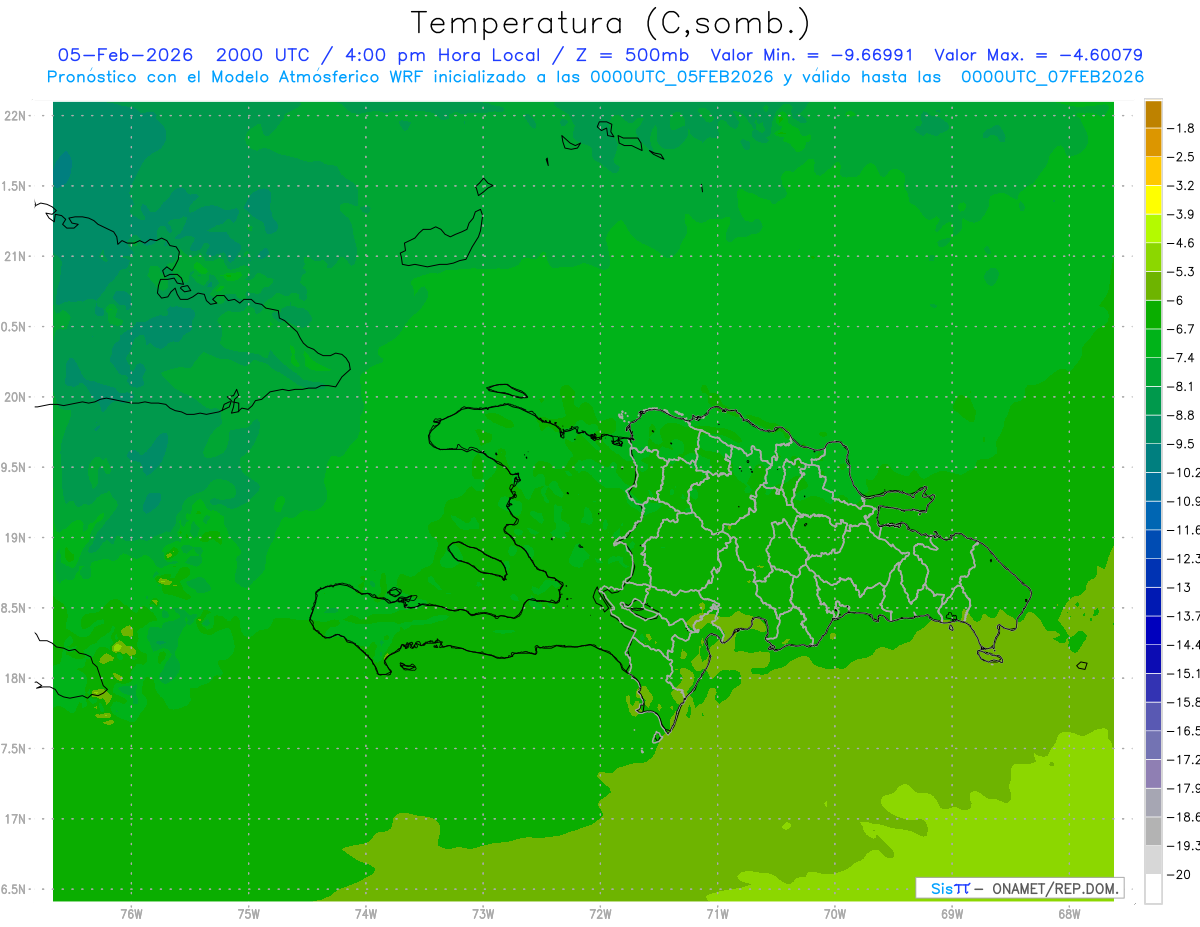Viewport: 1200px width, 927px height.
Task: Click the '-13' legend value
Action: (x=1179, y=587)
